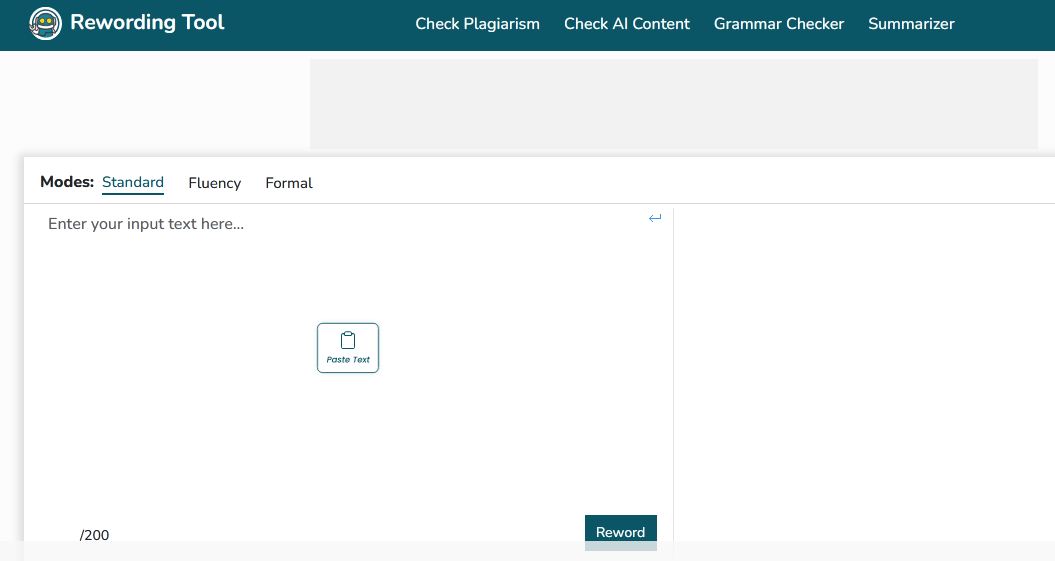Click the 'Modes:' label
Viewport: 1055px width, 561px height.
(67, 182)
